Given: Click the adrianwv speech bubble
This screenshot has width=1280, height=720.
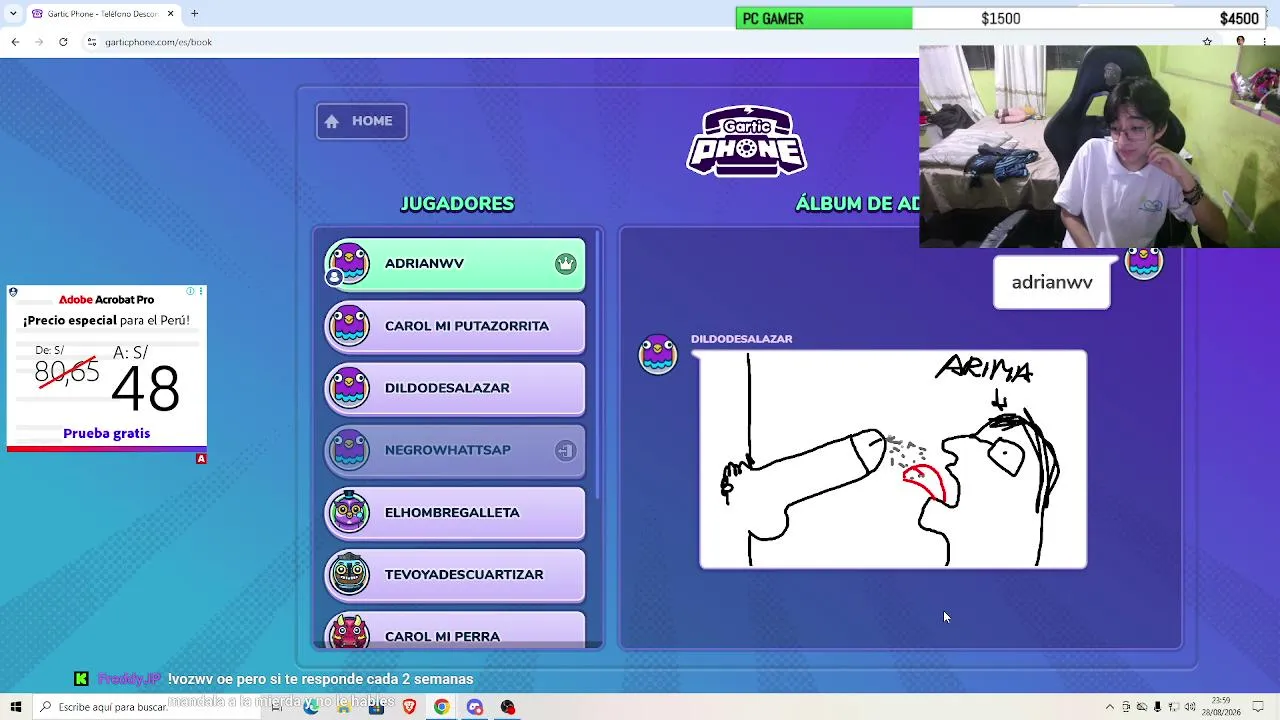Looking at the screenshot, I should (1052, 282).
